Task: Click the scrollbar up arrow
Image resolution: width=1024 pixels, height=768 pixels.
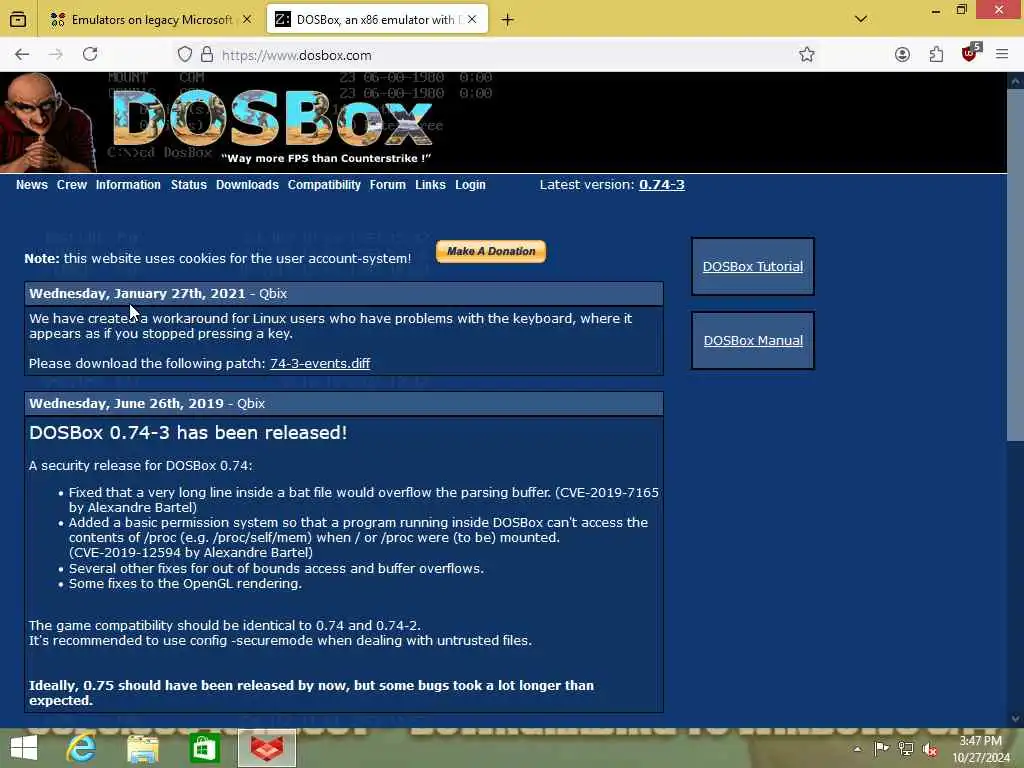Action: [x=1015, y=81]
